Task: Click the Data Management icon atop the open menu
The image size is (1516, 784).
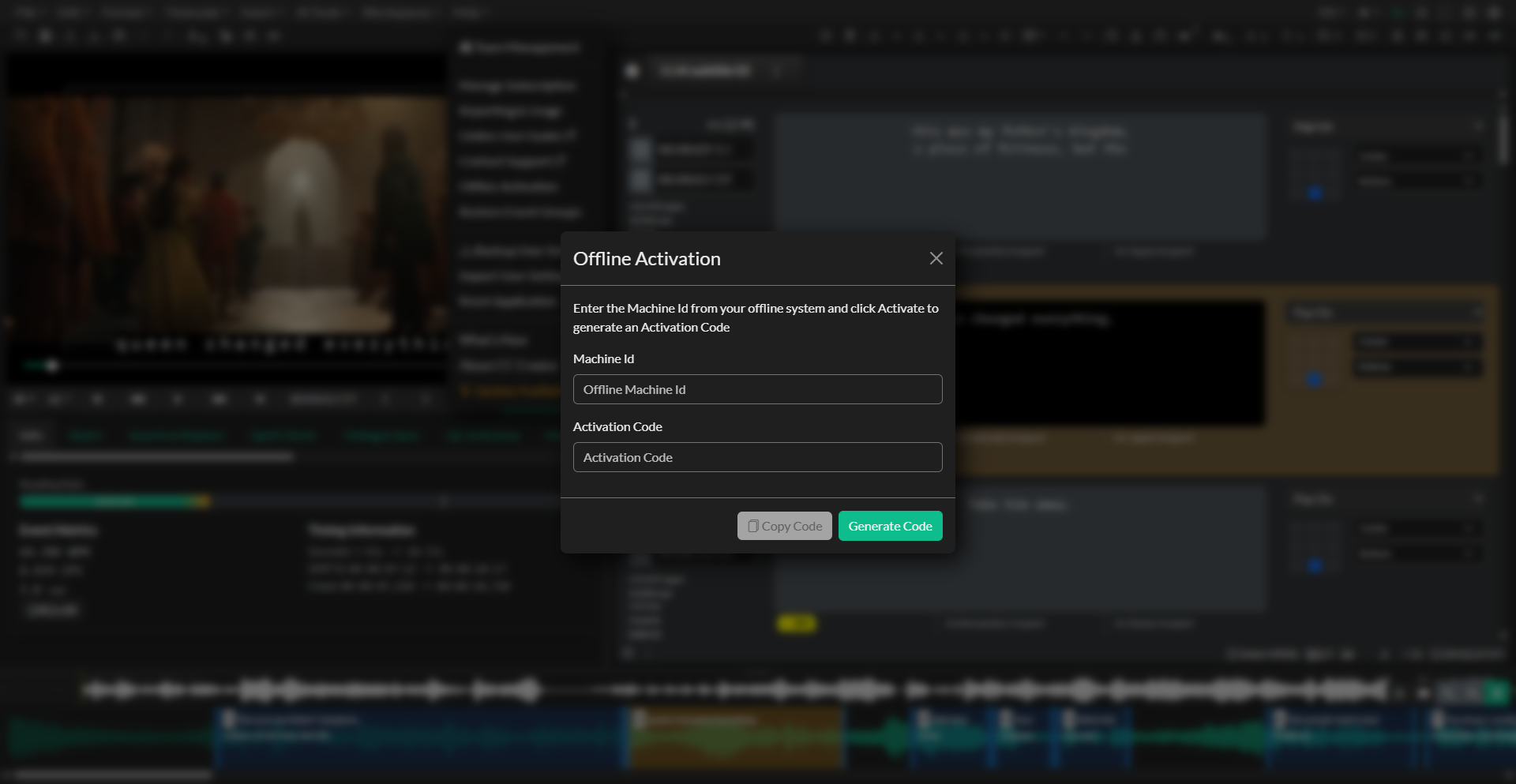Action: point(467,47)
